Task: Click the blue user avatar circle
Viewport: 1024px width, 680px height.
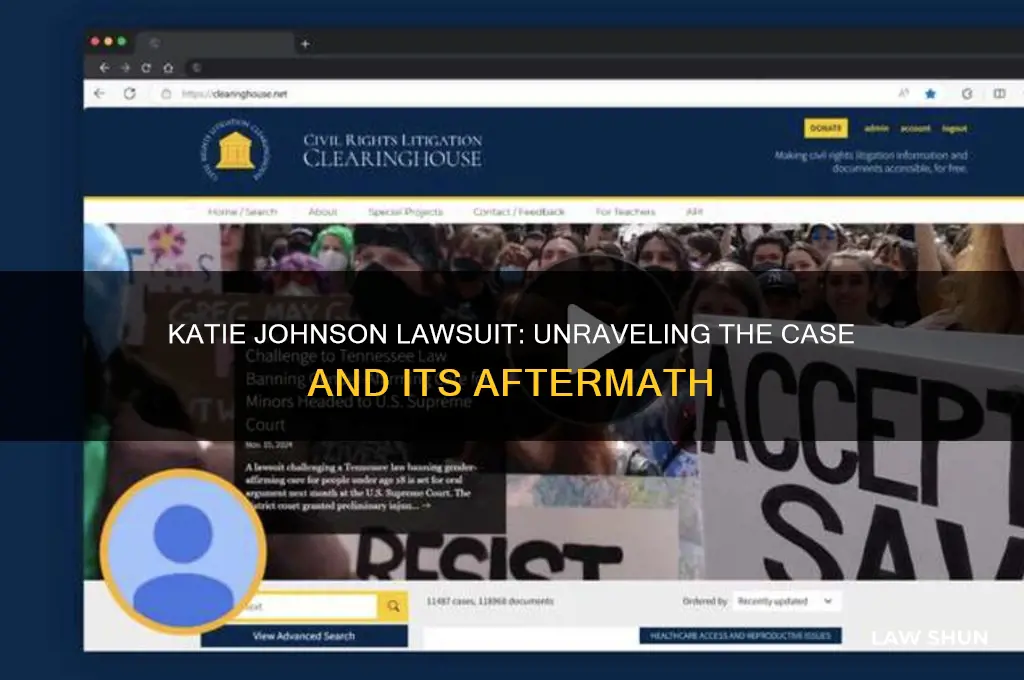Action: pos(184,552)
